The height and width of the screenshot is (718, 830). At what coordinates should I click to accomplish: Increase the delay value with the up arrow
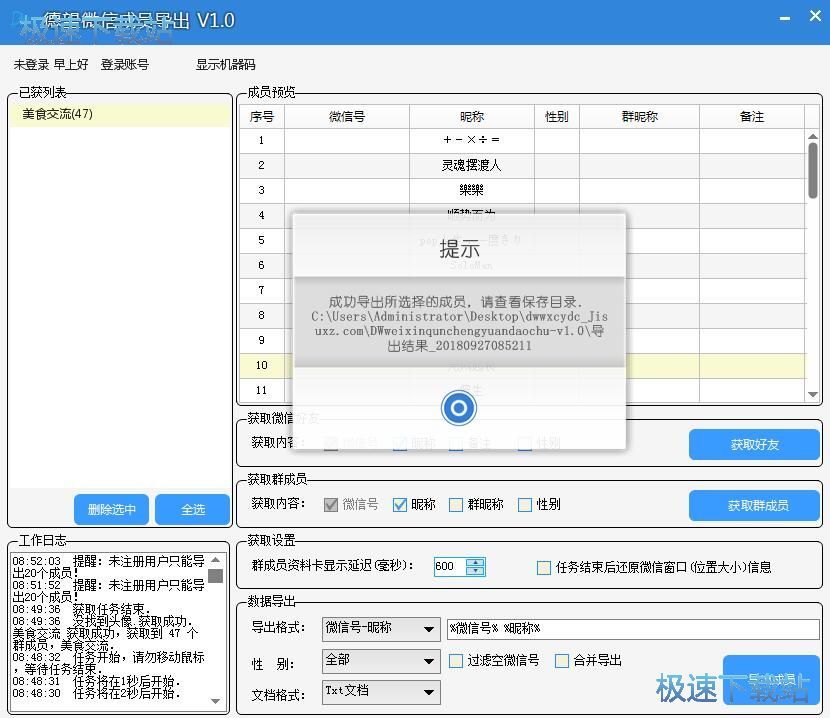(x=475, y=562)
